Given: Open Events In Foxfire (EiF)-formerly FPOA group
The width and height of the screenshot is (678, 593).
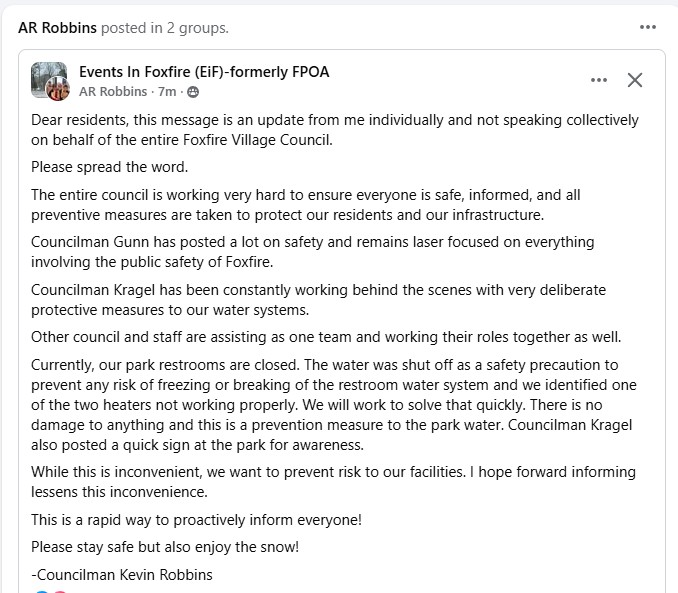Looking at the screenshot, I should (204, 72).
